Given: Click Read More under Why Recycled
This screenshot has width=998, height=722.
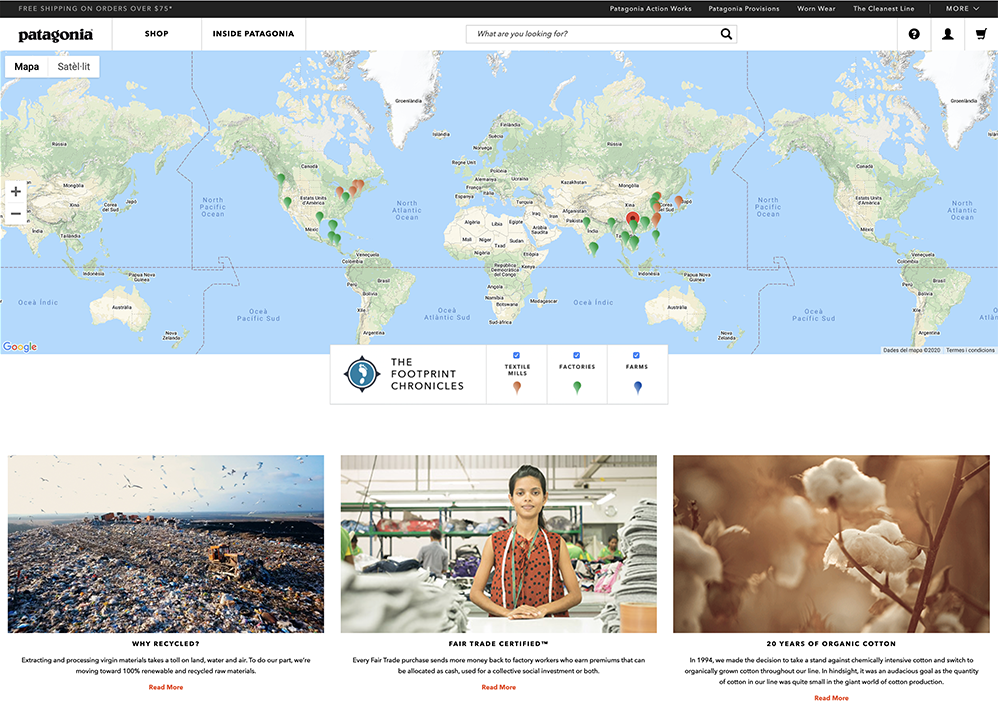Looking at the screenshot, I should (x=165, y=687).
